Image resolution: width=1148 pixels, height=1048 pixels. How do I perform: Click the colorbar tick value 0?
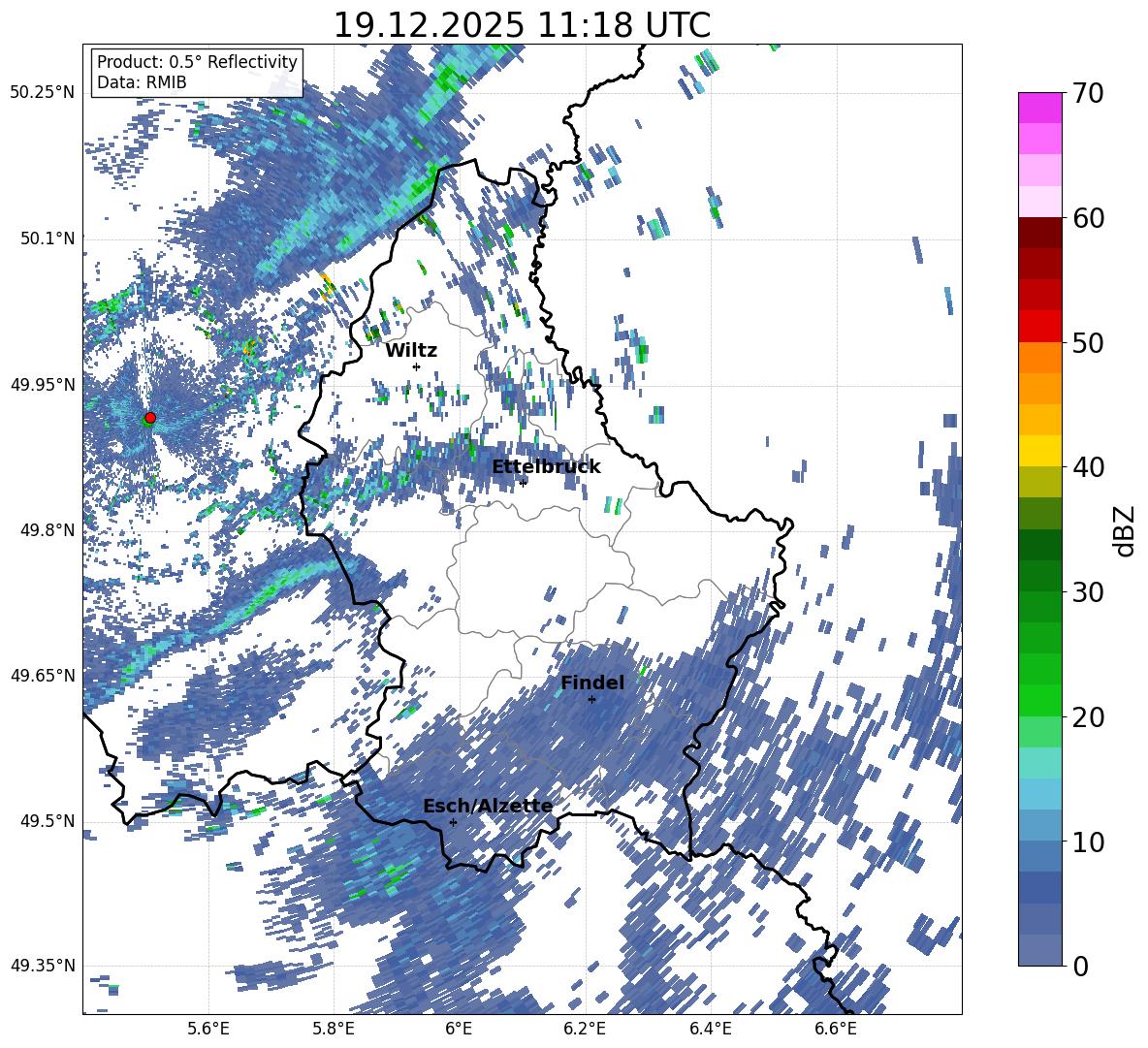pyautogui.click(x=1080, y=966)
